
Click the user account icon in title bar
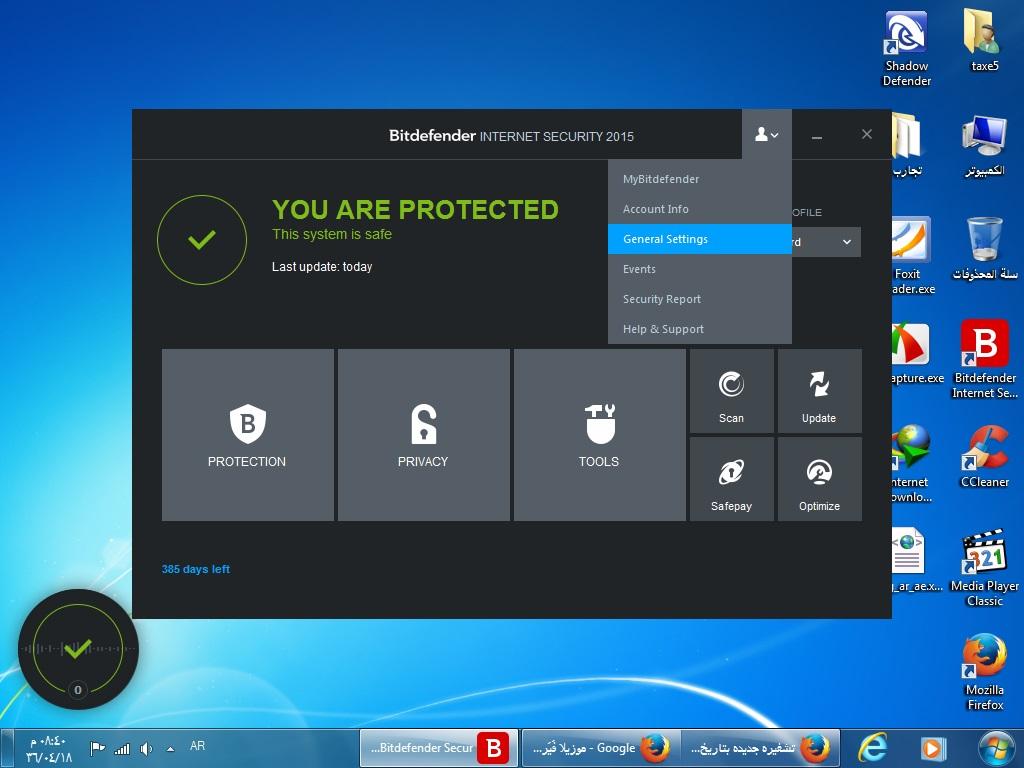(767, 135)
